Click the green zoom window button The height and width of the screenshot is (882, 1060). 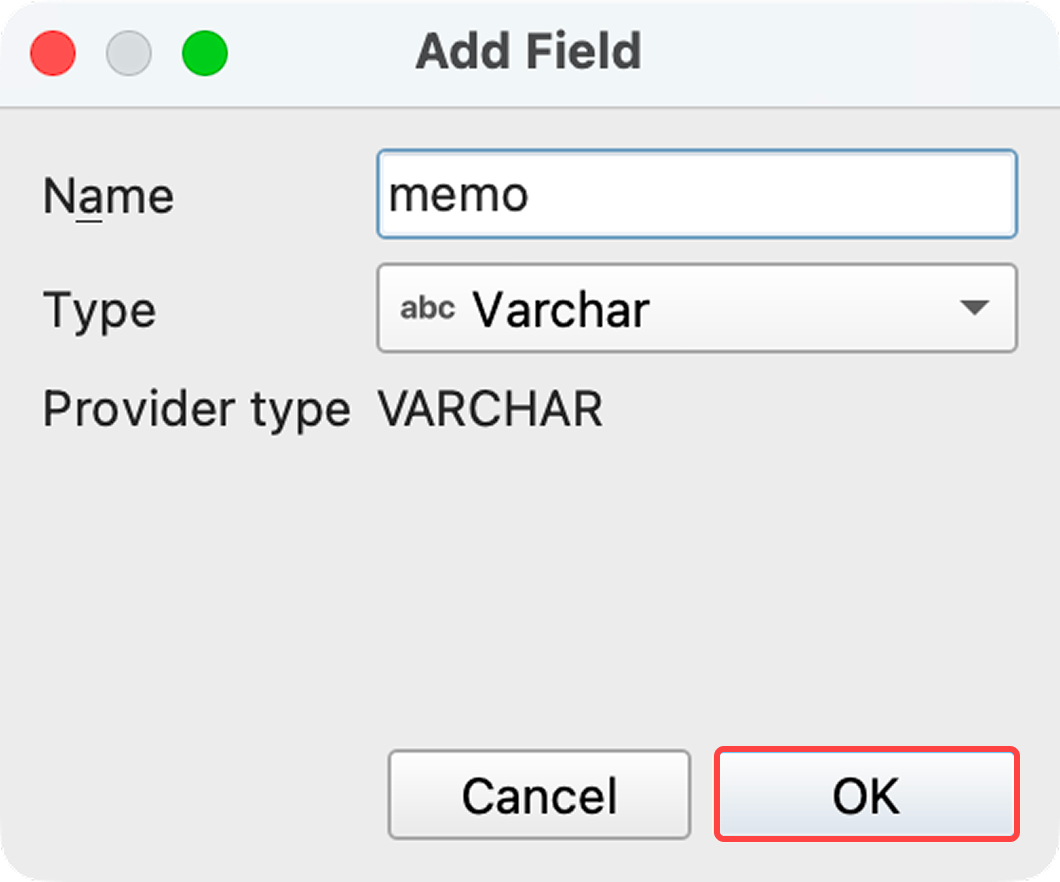click(x=205, y=53)
